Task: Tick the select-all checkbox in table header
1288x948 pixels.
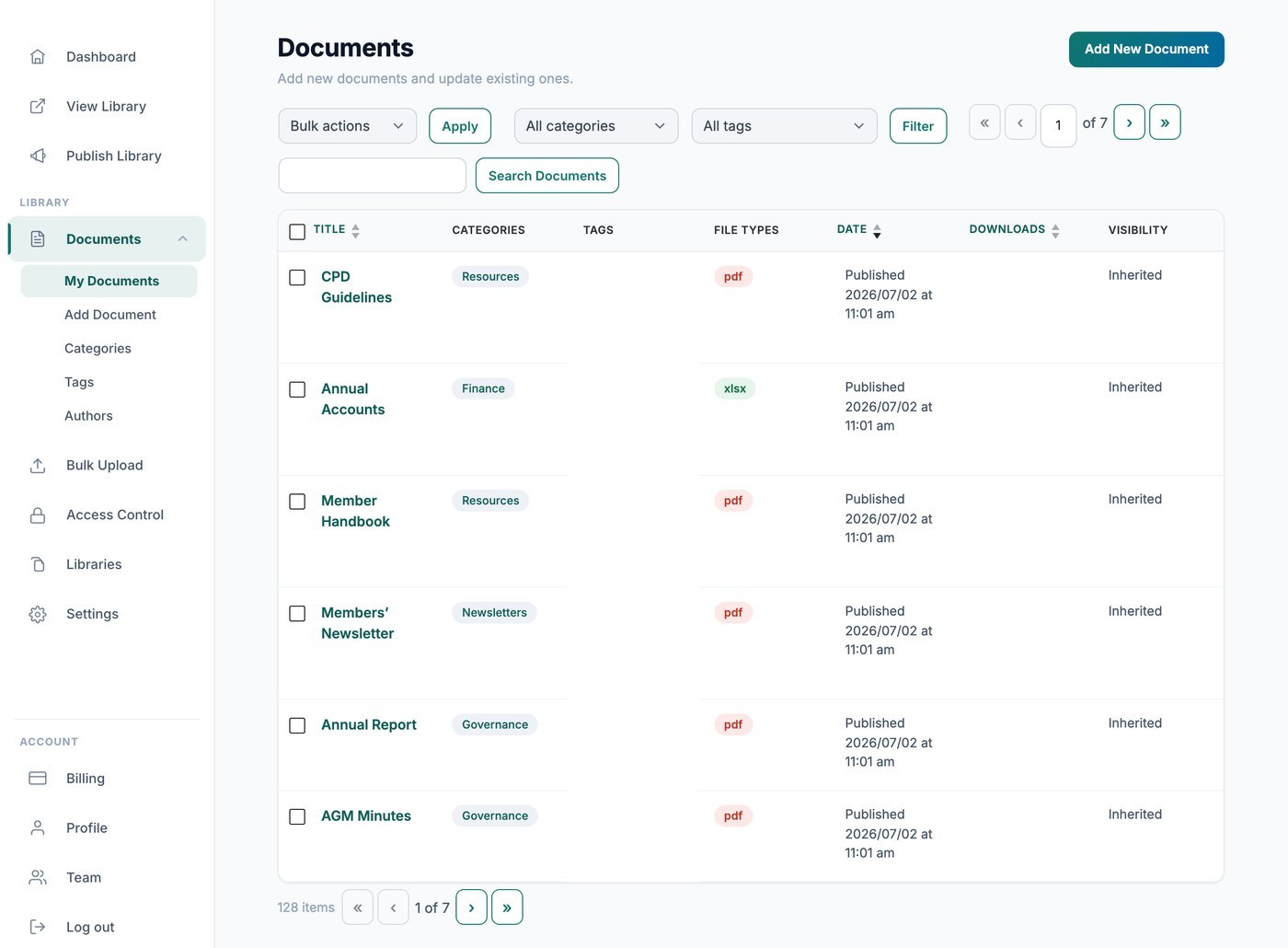Action: tap(297, 232)
